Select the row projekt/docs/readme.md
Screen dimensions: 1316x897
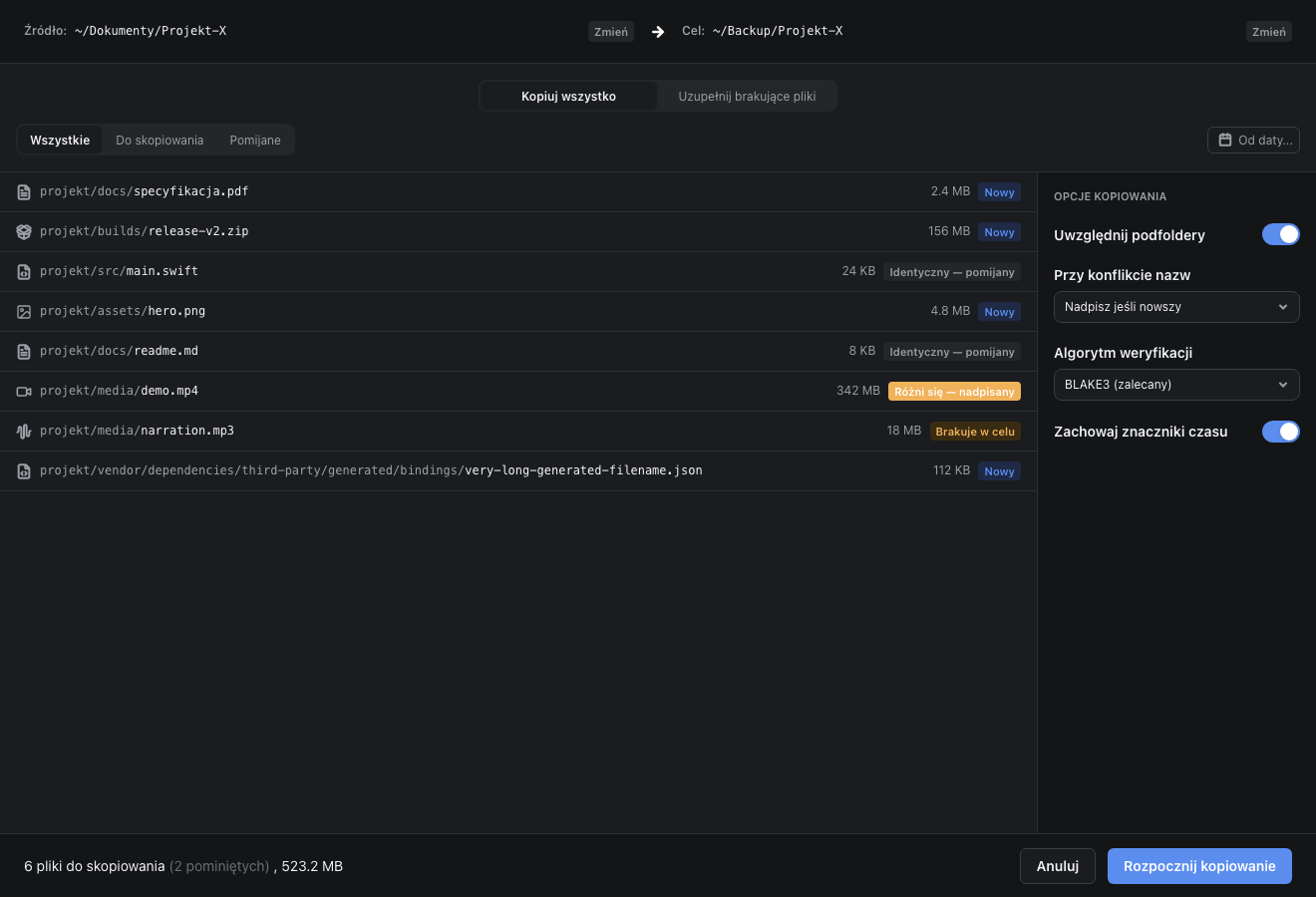click(518, 352)
